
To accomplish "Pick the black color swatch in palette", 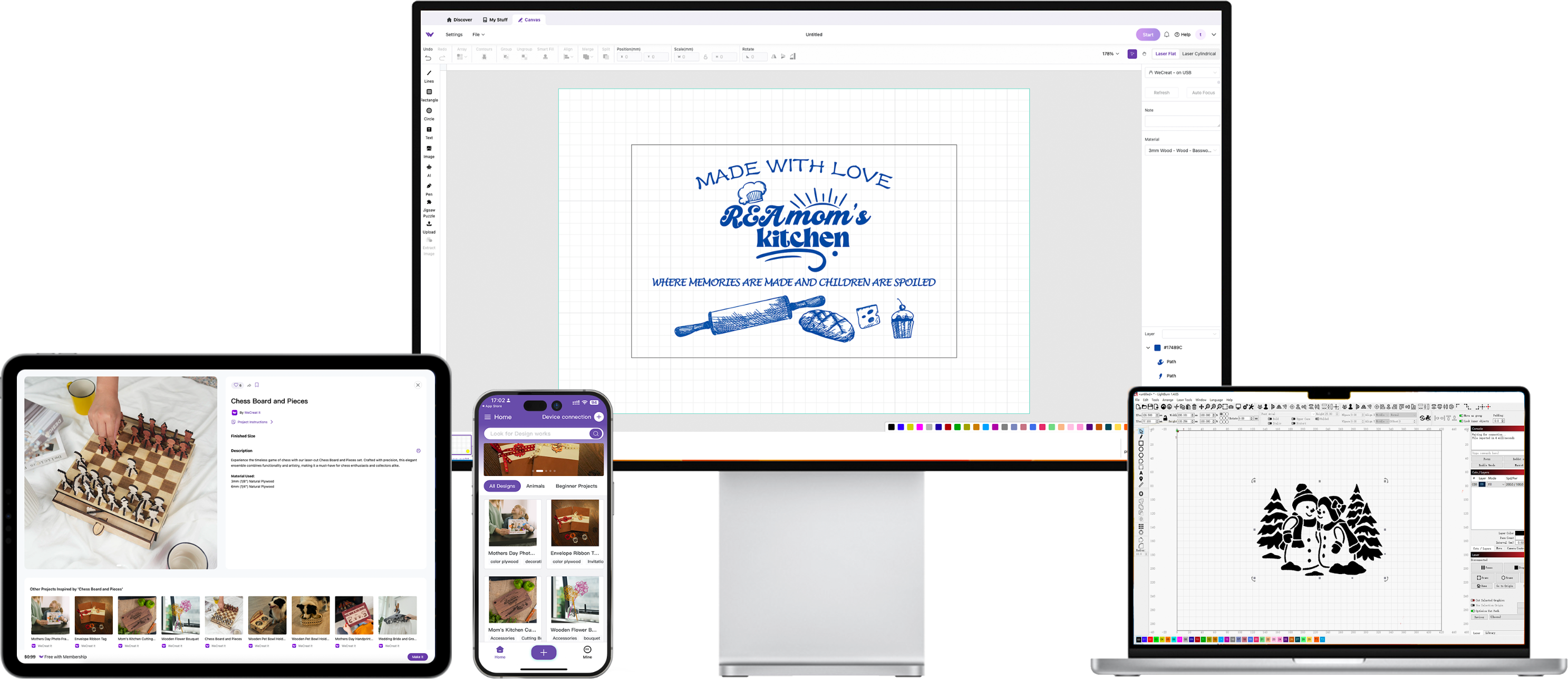I will click(x=891, y=427).
